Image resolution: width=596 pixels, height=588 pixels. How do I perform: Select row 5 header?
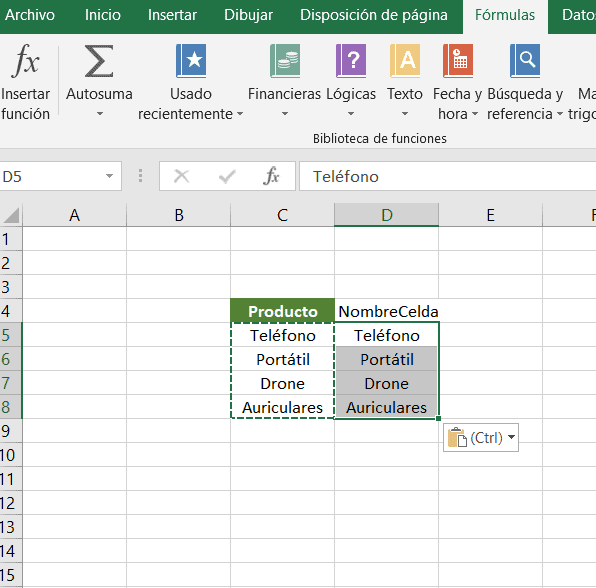tap(11, 335)
